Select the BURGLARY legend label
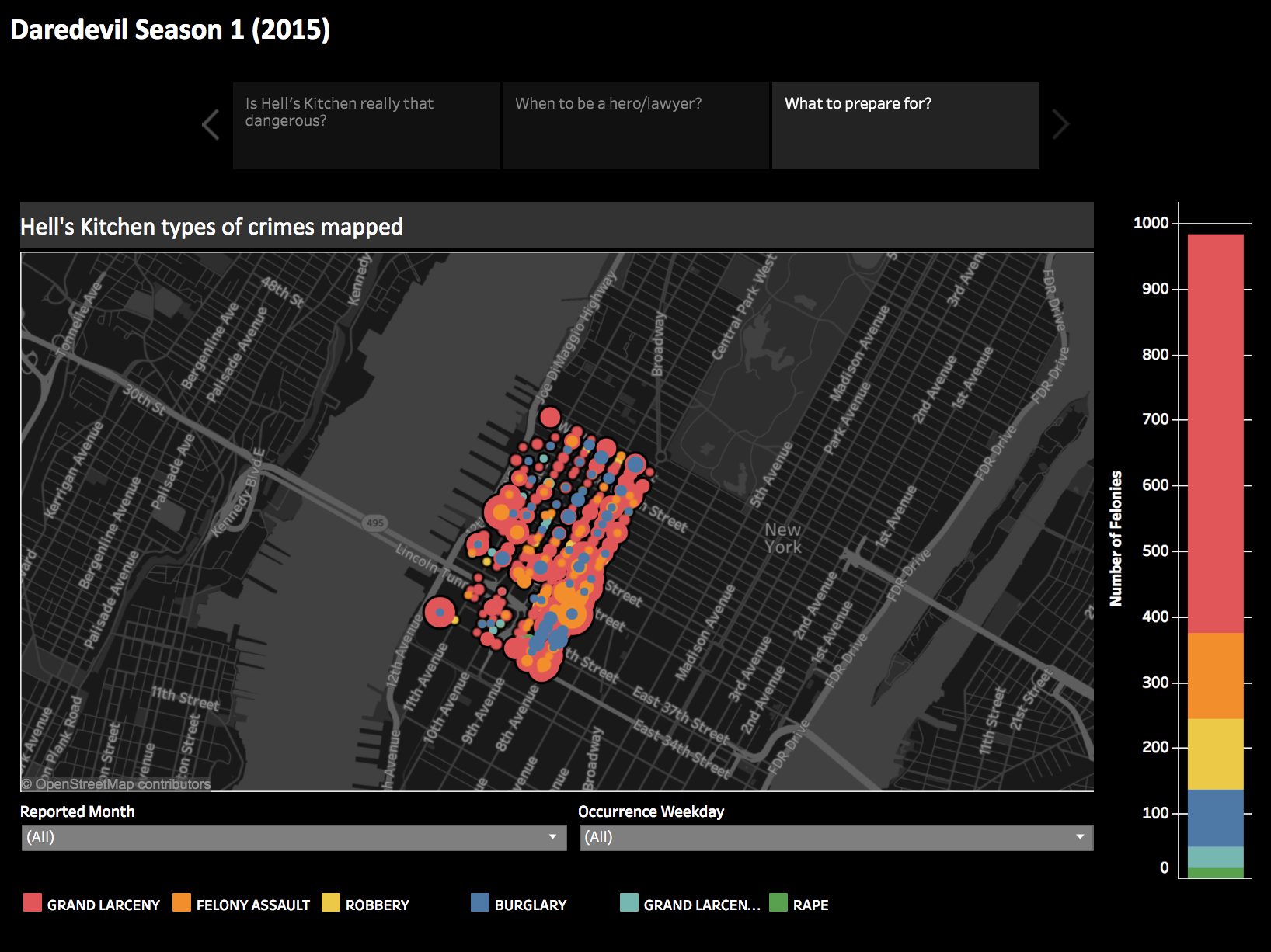This screenshot has width=1271, height=952. click(531, 905)
